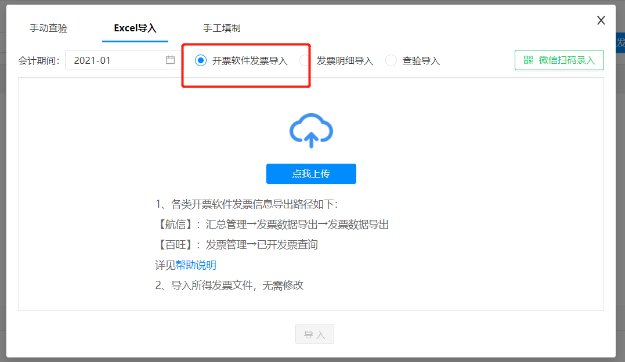Click the 【百旺】 export path instruction text
The image size is (625, 362).
coord(236,245)
